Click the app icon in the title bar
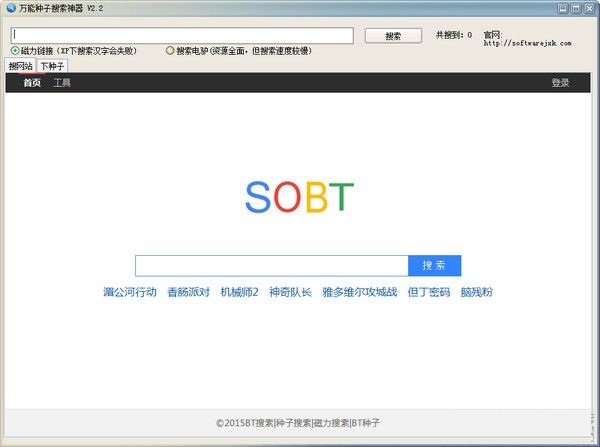Image resolution: width=600 pixels, height=447 pixels. [10, 7]
